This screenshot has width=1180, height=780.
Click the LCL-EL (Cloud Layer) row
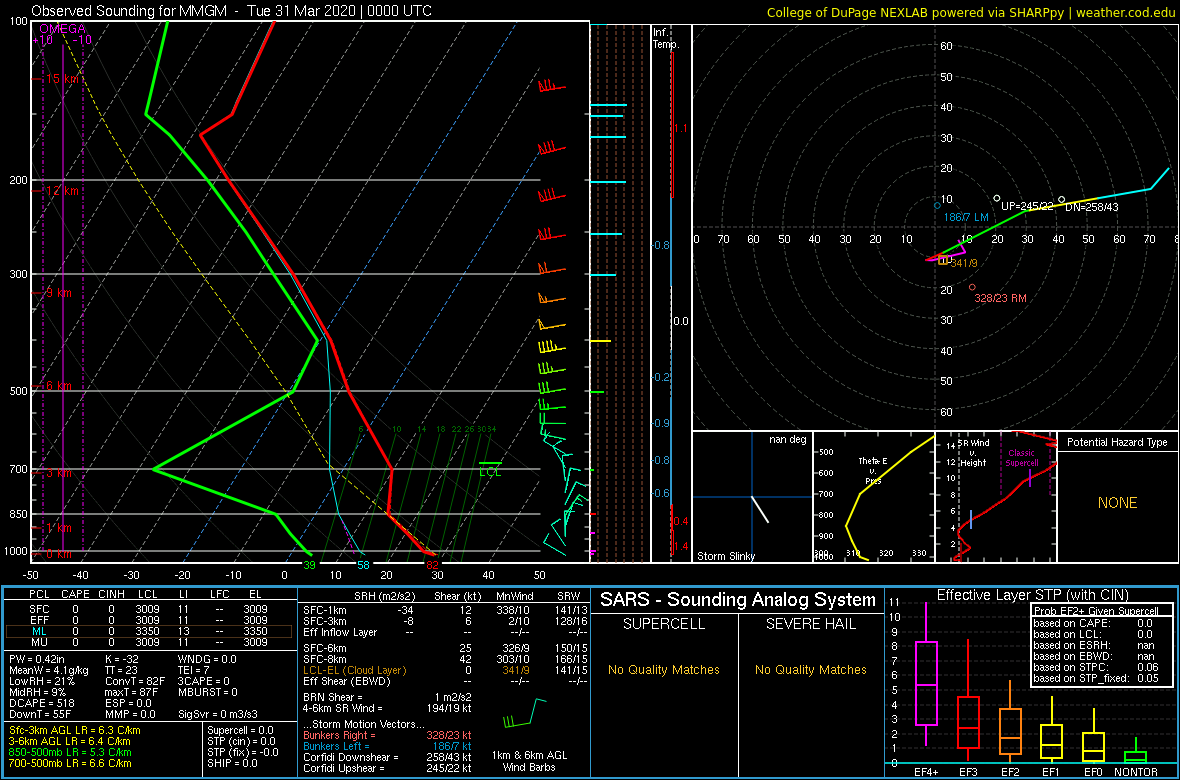click(x=444, y=670)
